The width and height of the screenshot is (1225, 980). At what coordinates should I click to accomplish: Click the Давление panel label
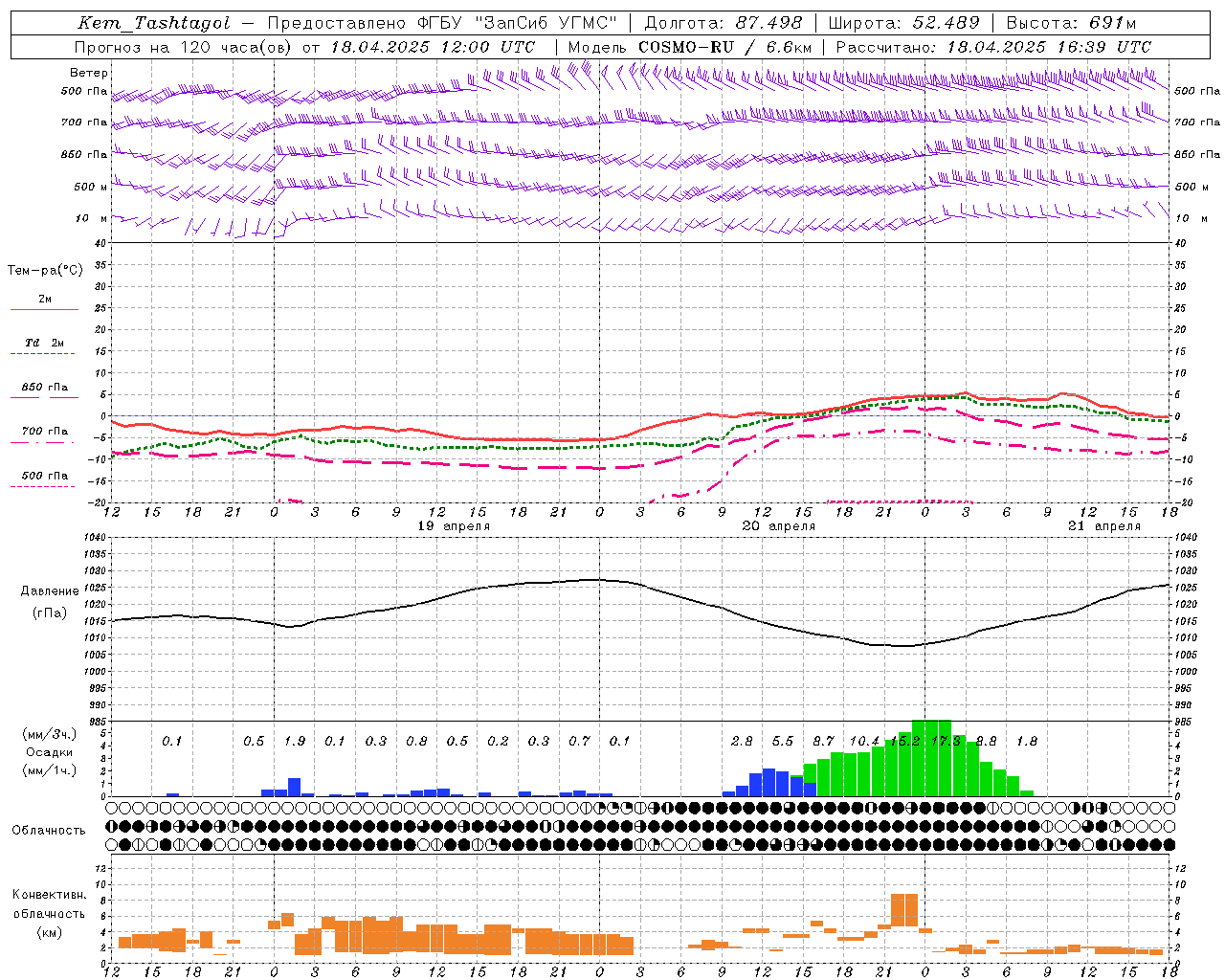click(x=50, y=591)
